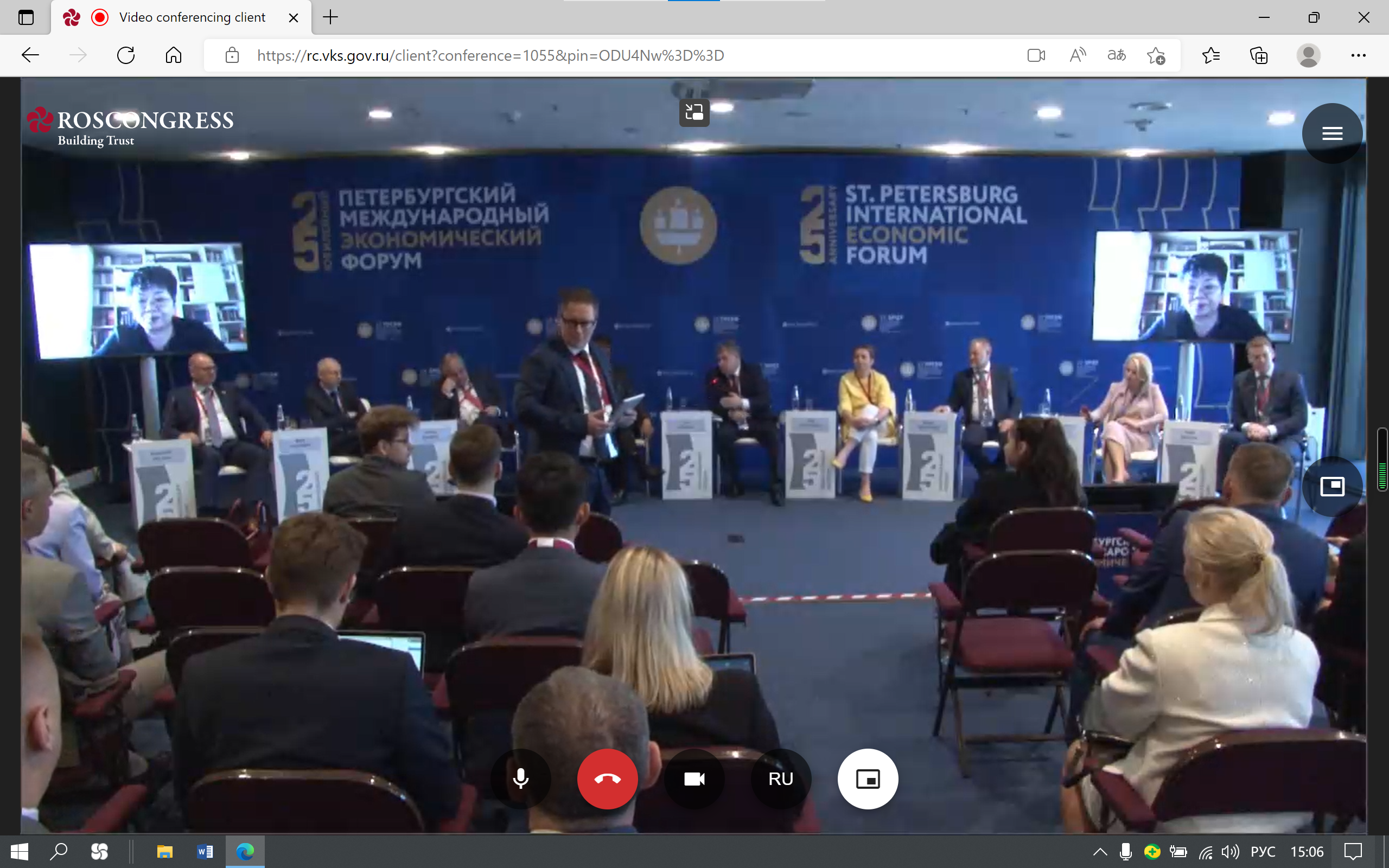Hang up the call with red button

[x=607, y=779]
